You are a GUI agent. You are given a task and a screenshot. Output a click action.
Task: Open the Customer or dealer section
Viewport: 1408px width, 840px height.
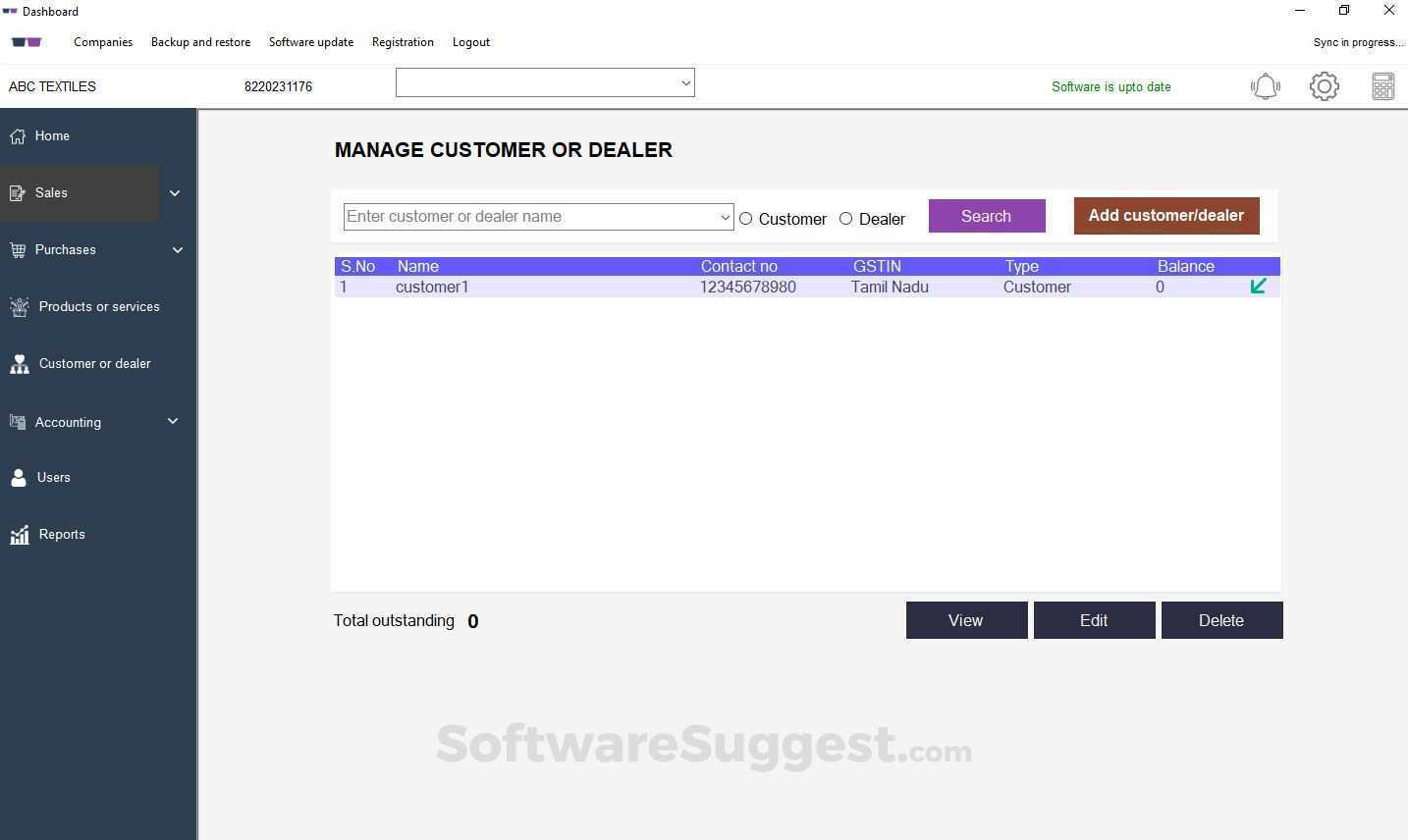94,363
